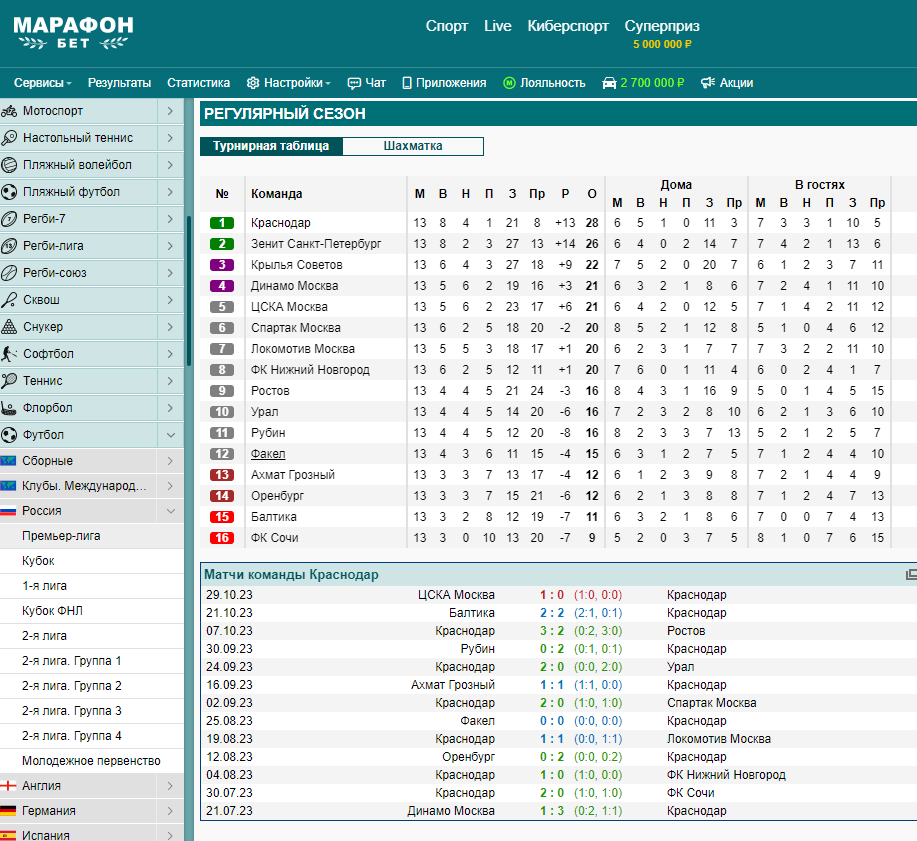
Task: Open the Статистика page
Action: click(198, 83)
